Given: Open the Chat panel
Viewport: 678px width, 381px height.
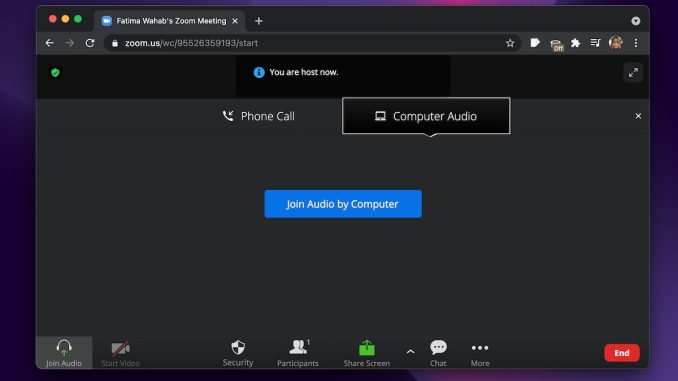Looking at the screenshot, I should [x=438, y=352].
